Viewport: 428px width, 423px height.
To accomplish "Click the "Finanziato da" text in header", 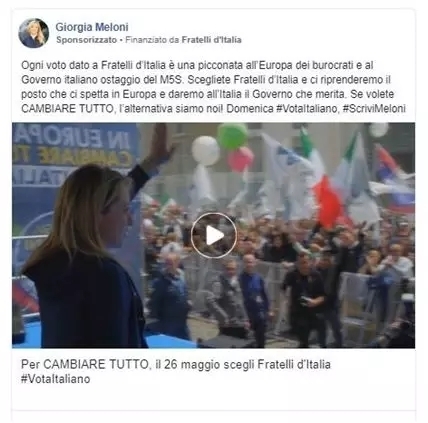I will [152, 40].
